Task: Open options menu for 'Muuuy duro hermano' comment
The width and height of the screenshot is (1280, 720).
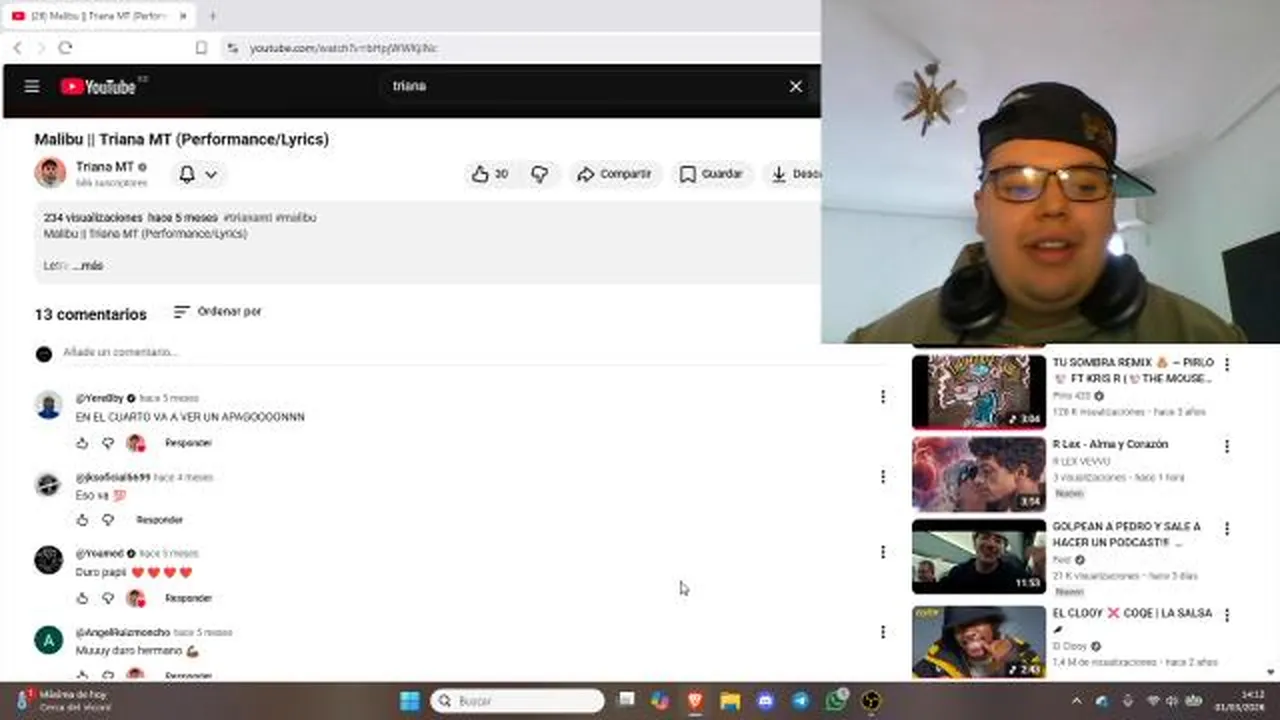Action: click(x=882, y=632)
